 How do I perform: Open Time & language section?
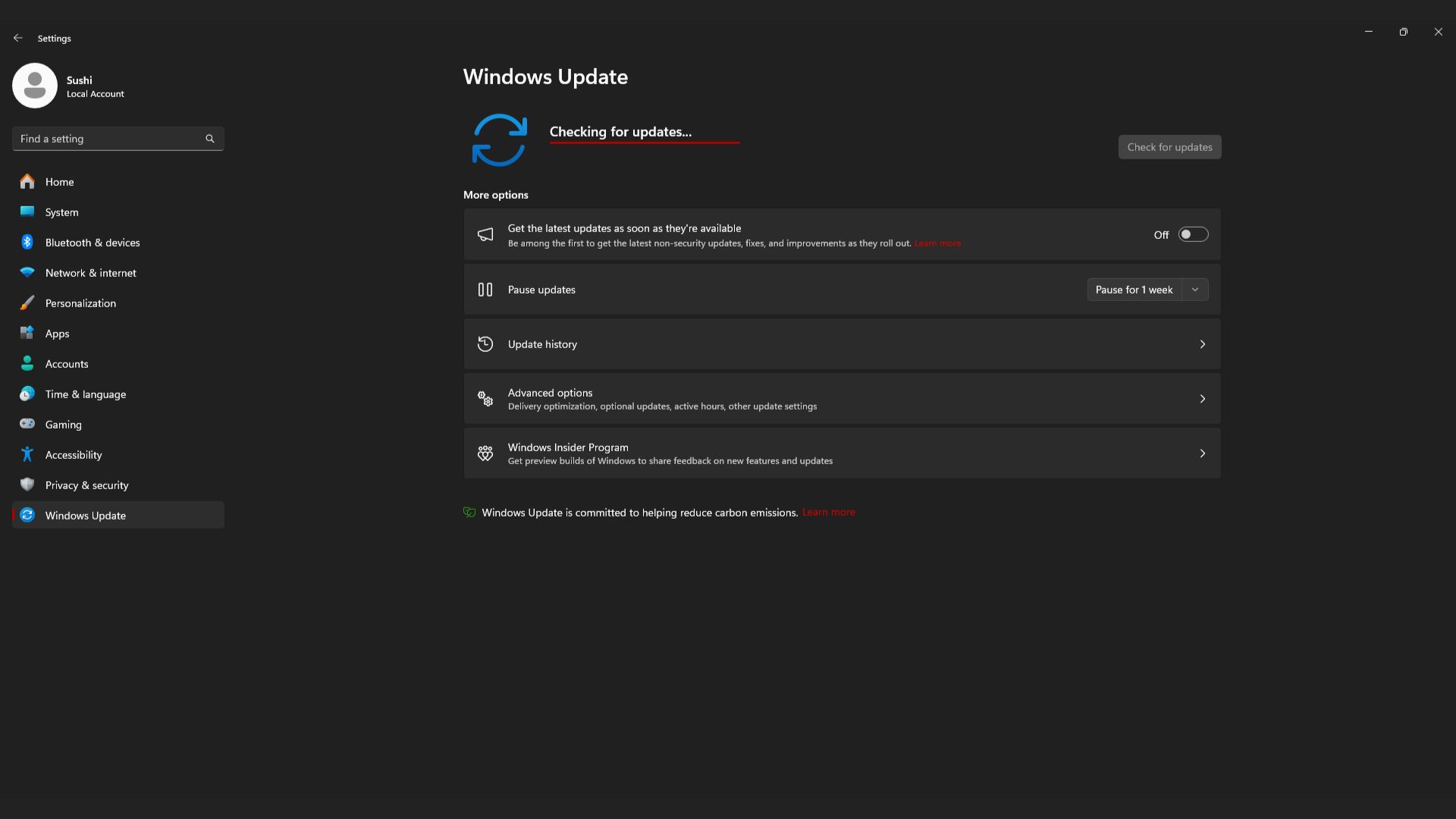coord(118,394)
